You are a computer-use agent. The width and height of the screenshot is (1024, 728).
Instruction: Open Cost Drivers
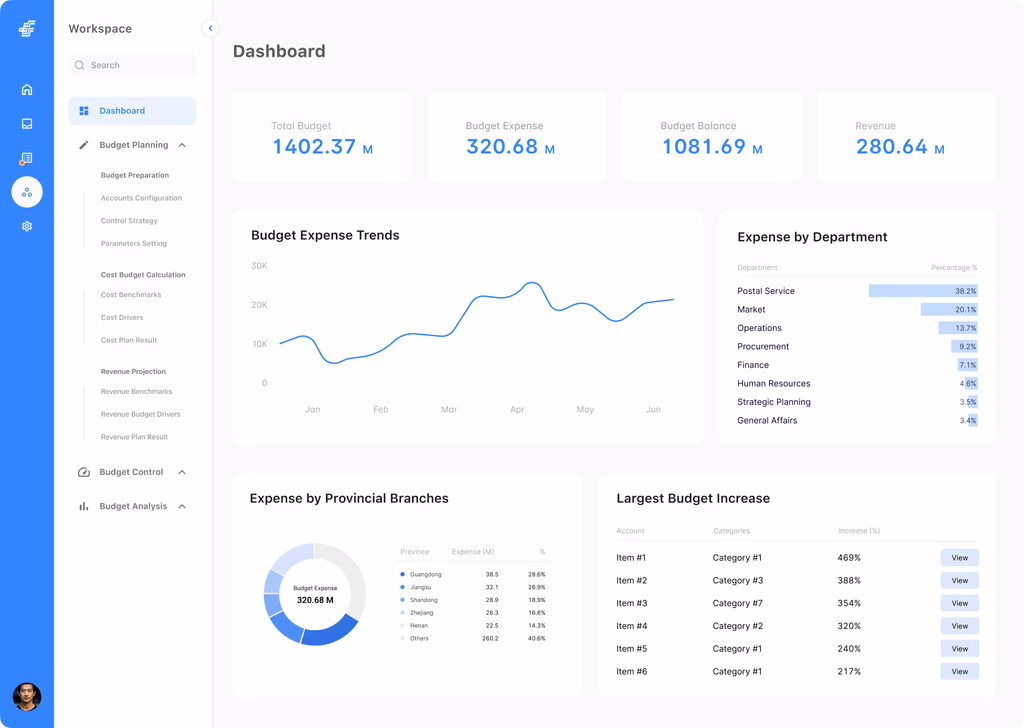coord(121,317)
